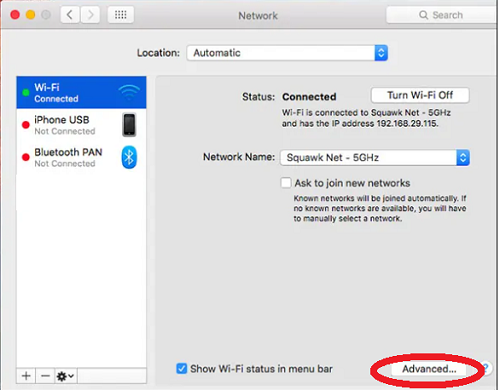Viewport: 500px width, 390px height.
Task: Click the Wi-Fi signal icon in sidebar
Action: point(129,92)
